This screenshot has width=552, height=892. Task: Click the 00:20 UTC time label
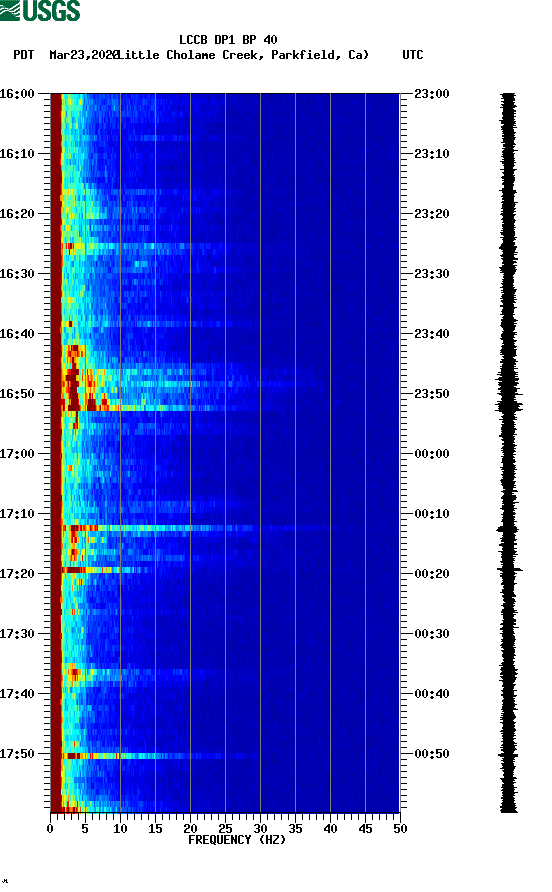coord(432,574)
